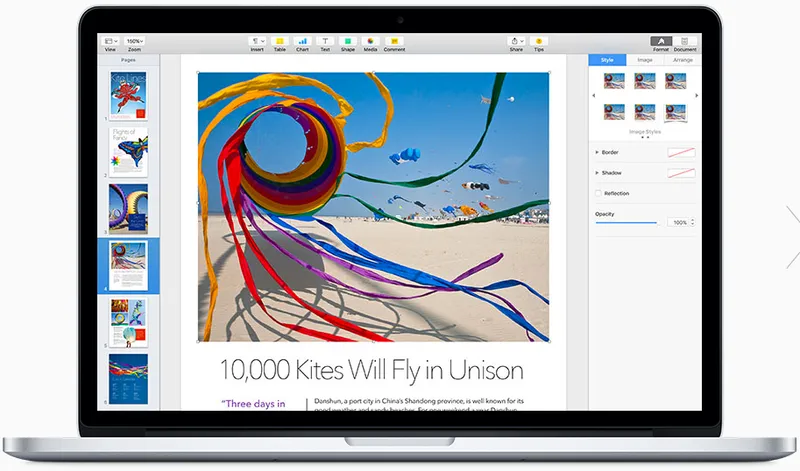
Task: Apply the third image style, top row
Action: pyautogui.click(x=676, y=81)
